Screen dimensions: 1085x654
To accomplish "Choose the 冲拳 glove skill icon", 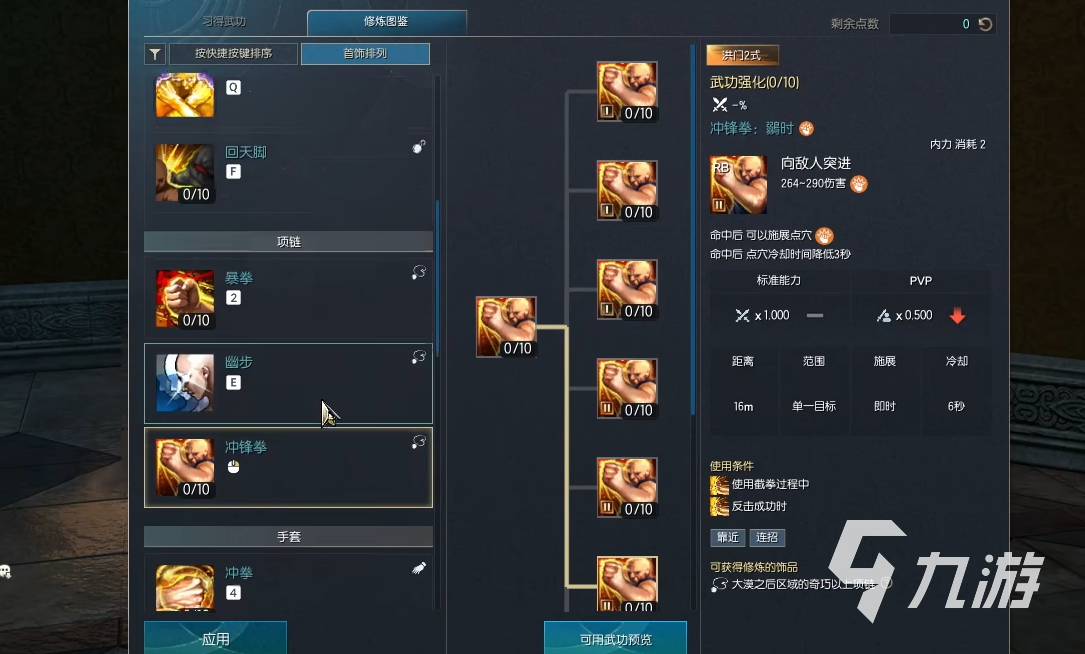I will point(185,588).
